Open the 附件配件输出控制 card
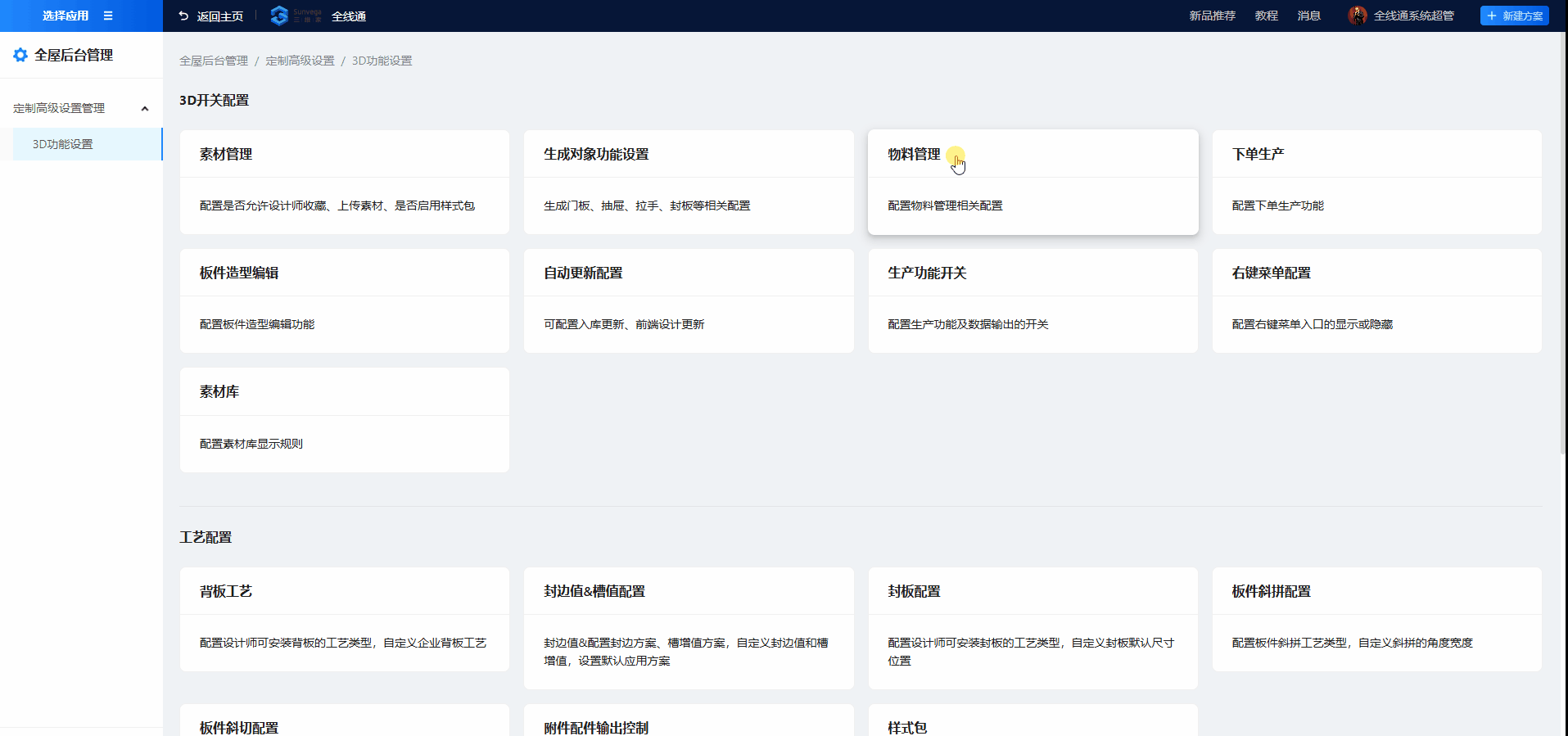 (689, 720)
